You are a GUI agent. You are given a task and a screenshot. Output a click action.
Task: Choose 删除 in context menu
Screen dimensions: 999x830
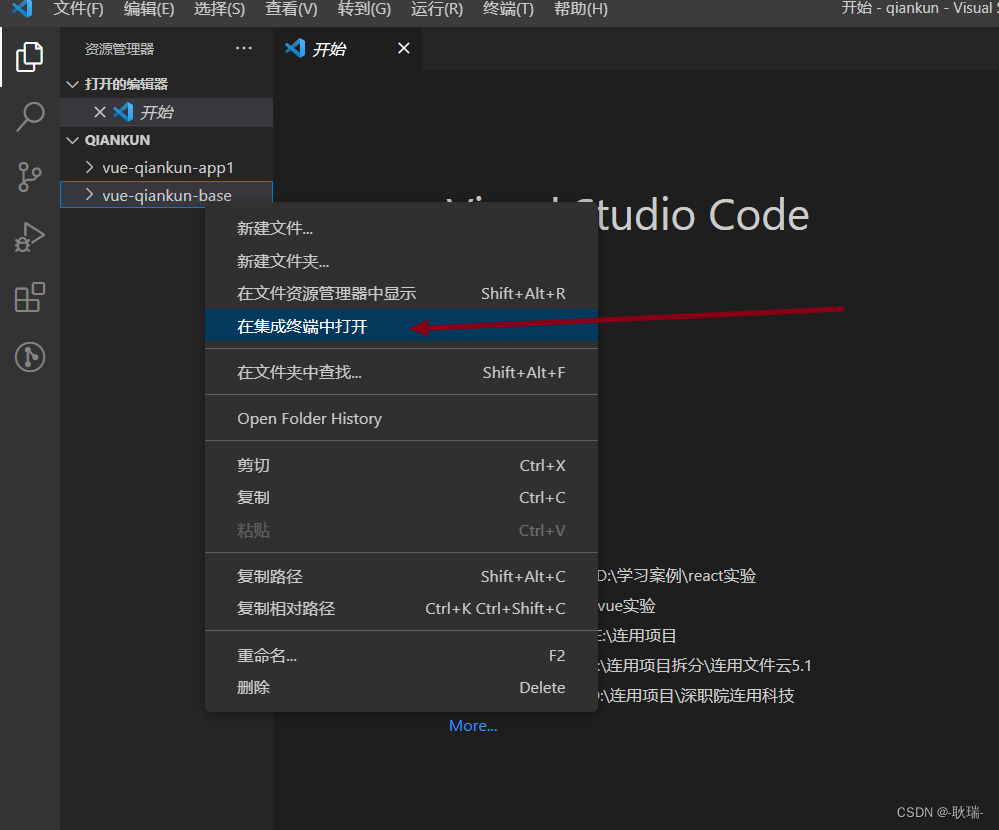coord(401,687)
